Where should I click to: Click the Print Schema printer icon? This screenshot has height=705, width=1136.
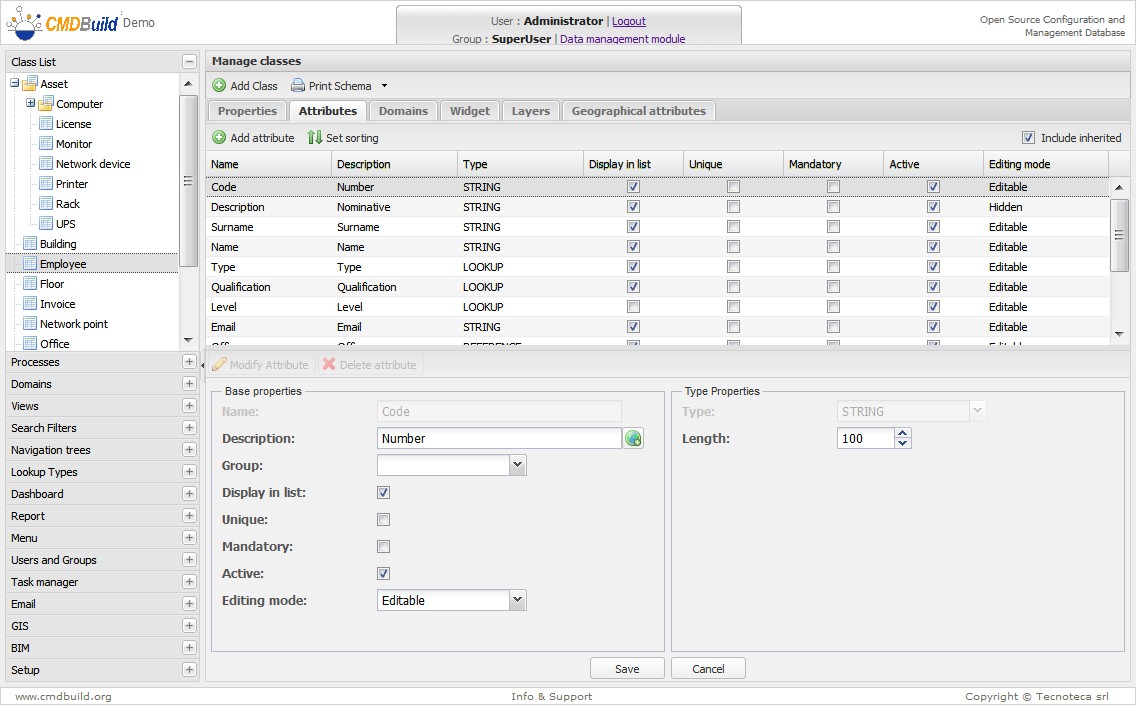[298, 86]
